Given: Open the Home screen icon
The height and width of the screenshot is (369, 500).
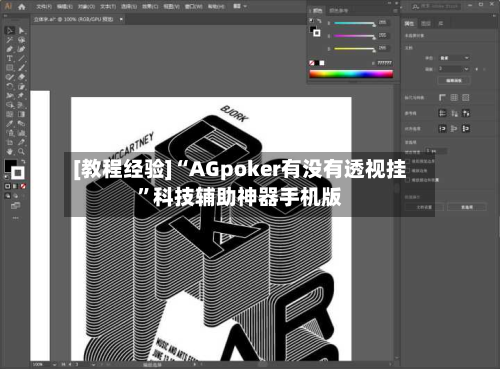Looking at the screenshot, I should click(22, 6).
